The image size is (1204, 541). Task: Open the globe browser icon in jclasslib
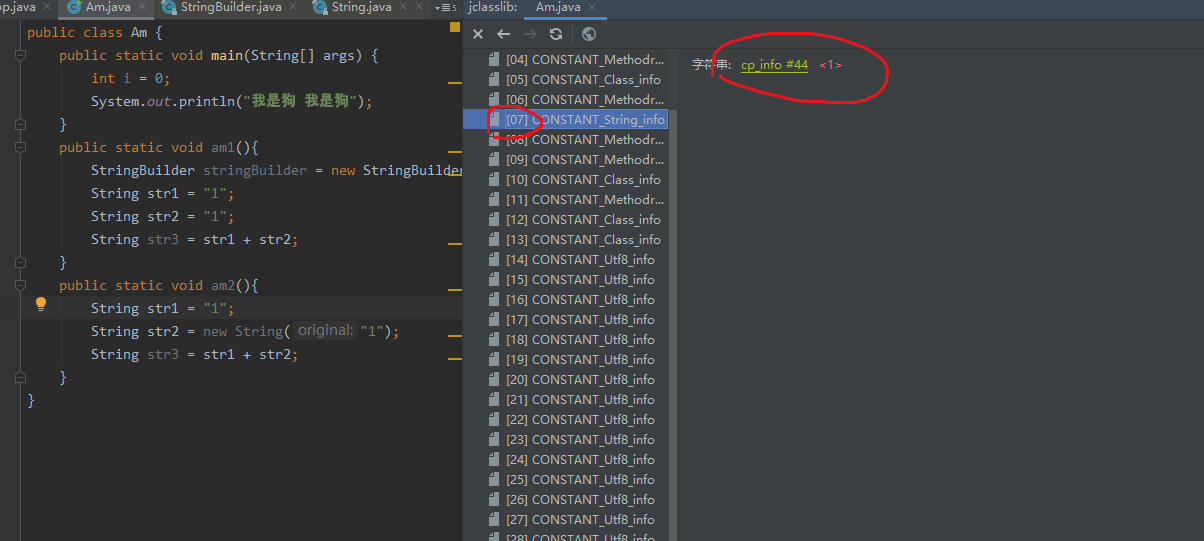point(589,34)
